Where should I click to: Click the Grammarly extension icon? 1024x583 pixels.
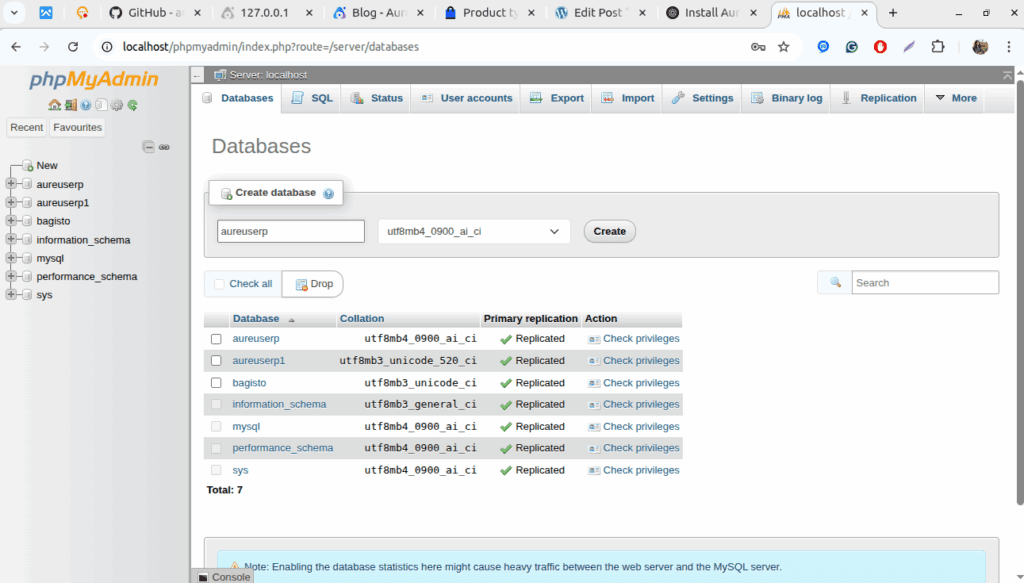point(852,47)
